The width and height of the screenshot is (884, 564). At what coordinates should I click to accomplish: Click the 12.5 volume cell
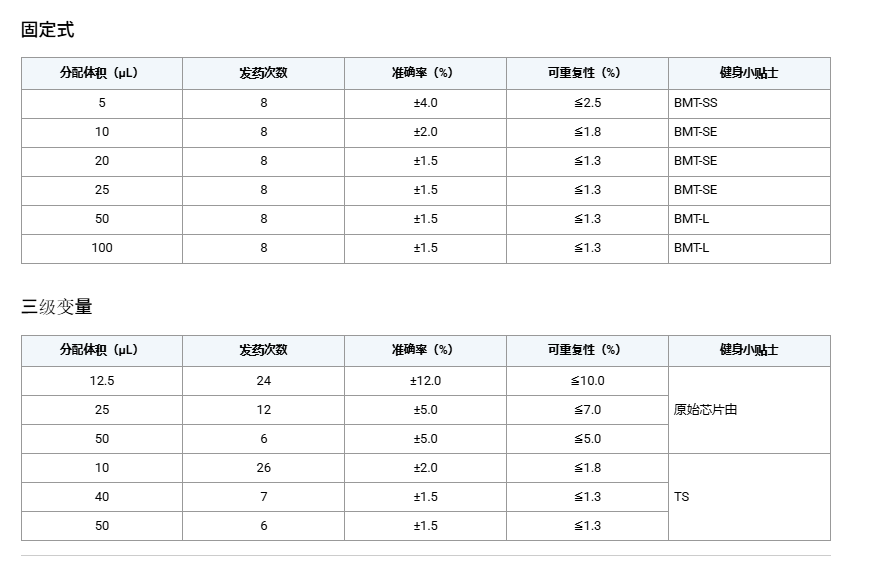tap(102, 381)
